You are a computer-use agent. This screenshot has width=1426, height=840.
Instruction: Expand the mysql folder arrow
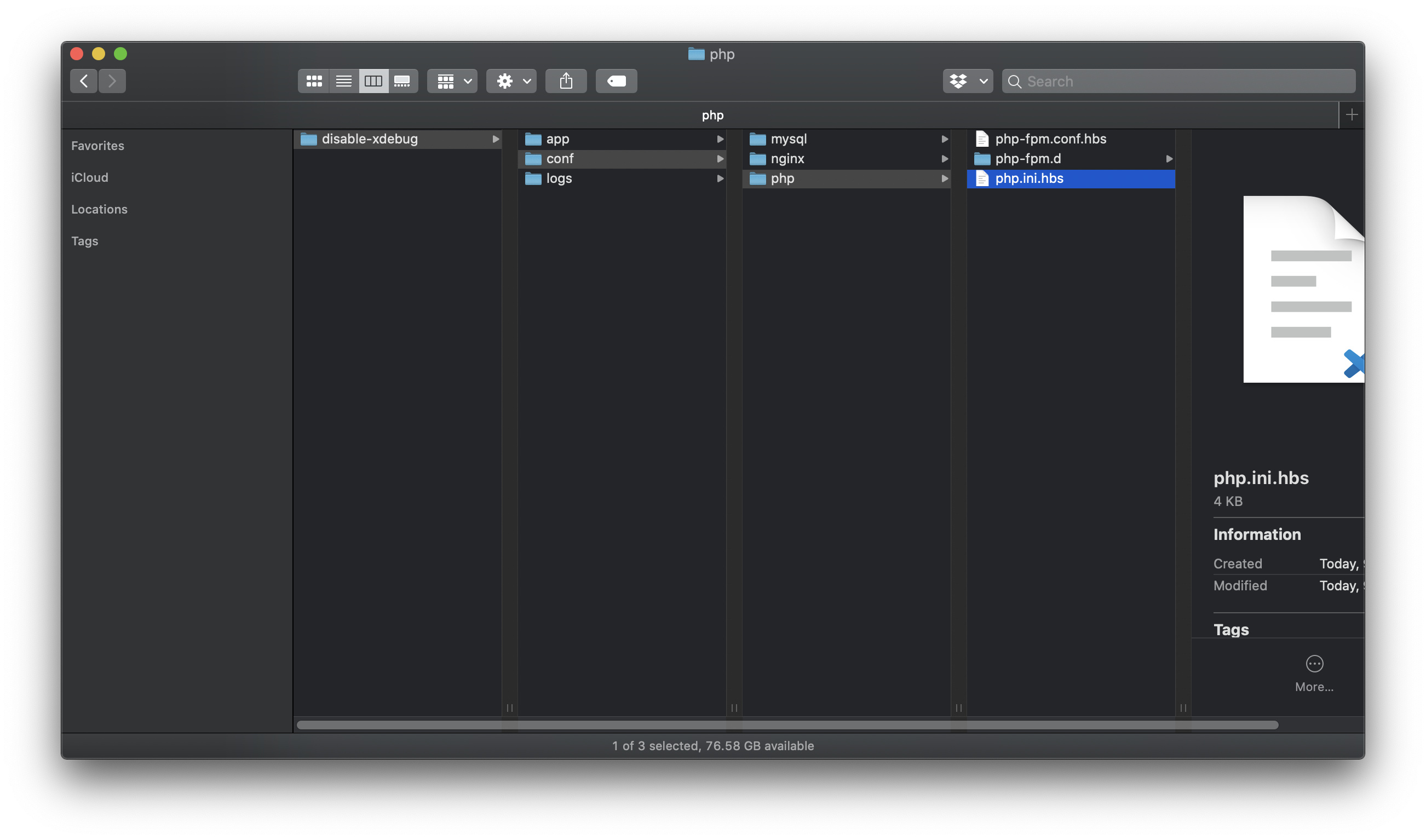pyautogui.click(x=945, y=139)
